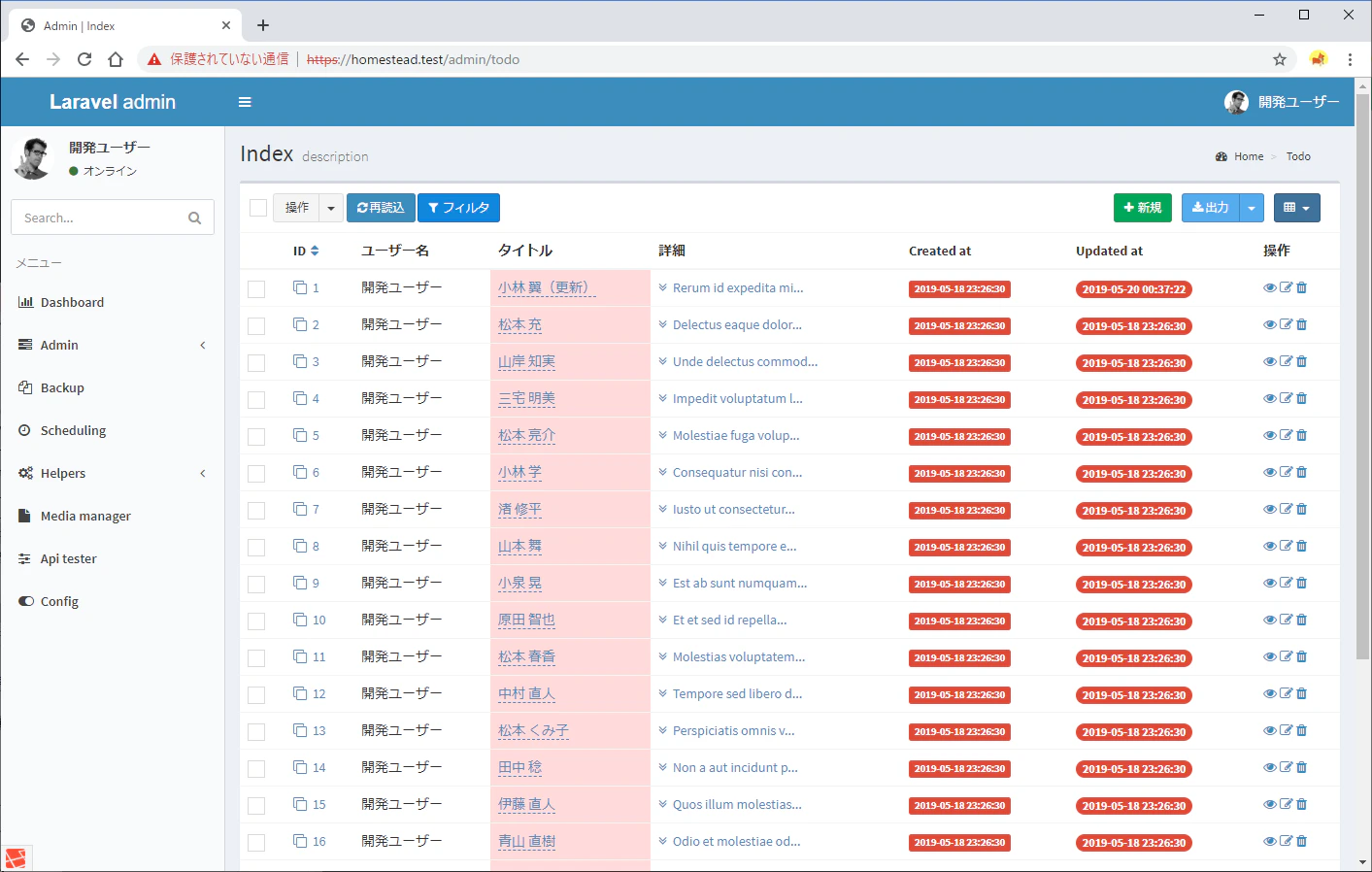Image resolution: width=1372 pixels, height=872 pixels.
Task: Click the search magnifier icon in sidebar
Action: [x=194, y=218]
